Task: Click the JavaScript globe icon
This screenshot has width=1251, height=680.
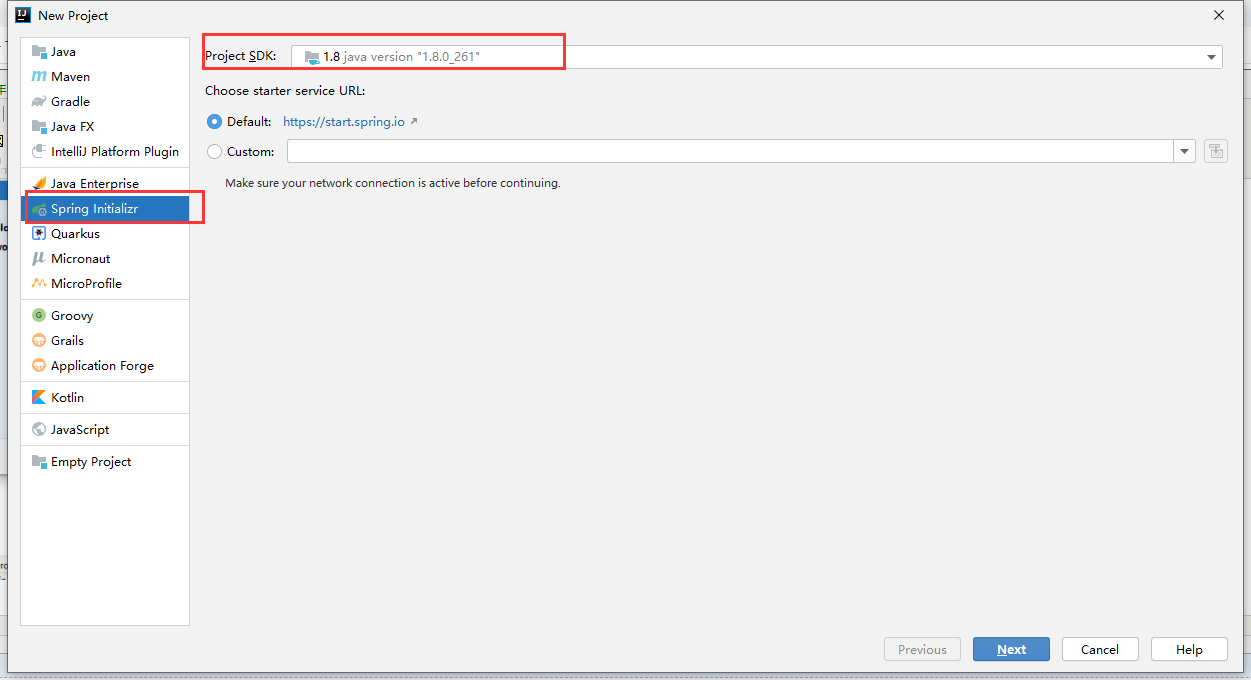Action: 39,430
